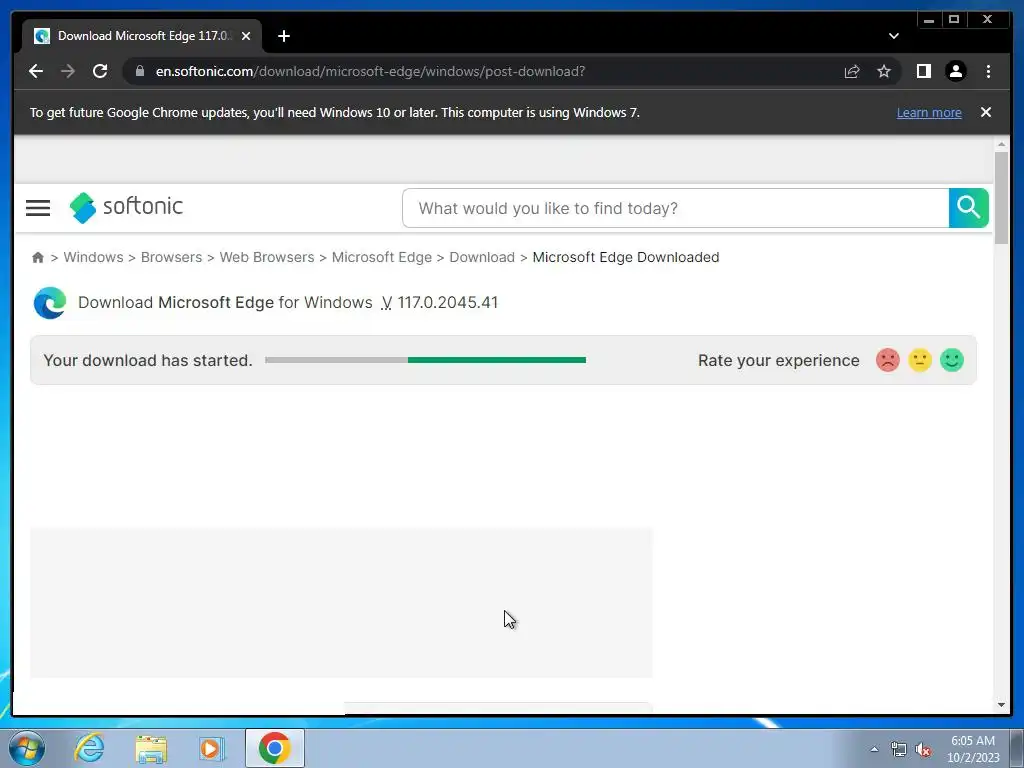The width and height of the screenshot is (1024, 768).
Task: Open the Chrome profile avatar
Action: [955, 71]
